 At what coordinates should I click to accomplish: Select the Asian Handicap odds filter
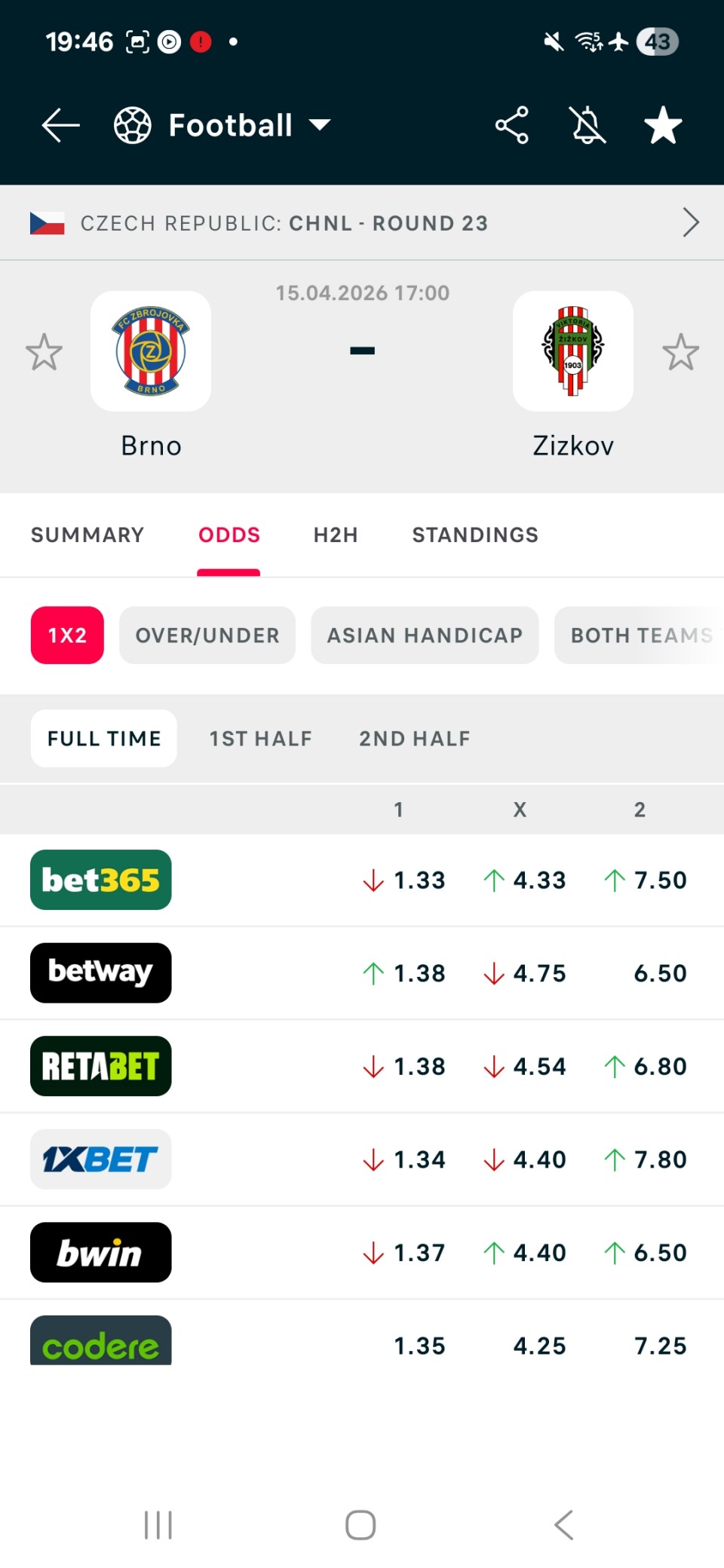point(425,635)
